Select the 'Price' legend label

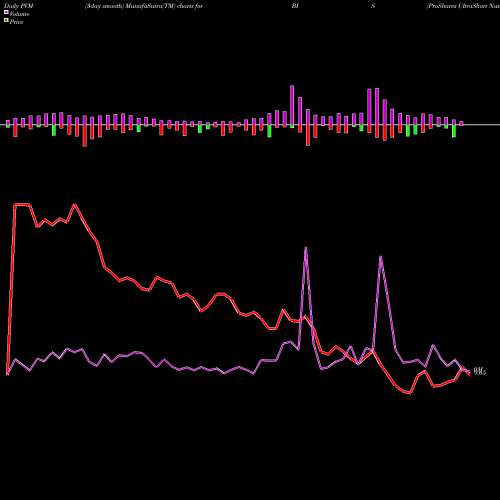pyautogui.click(x=16, y=22)
